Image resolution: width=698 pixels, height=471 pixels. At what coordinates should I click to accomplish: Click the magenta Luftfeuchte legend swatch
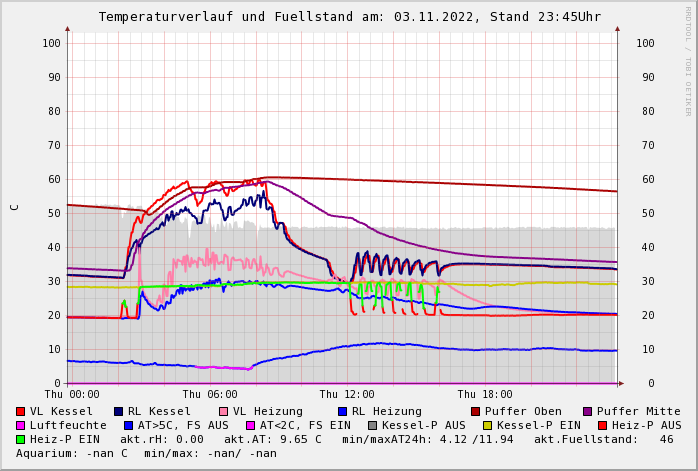(21, 426)
